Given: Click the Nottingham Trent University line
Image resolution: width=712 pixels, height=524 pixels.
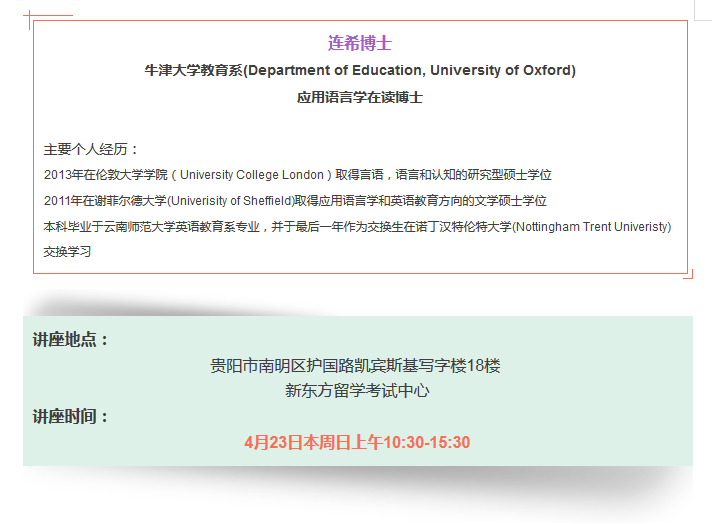Looking at the screenshot, I should click(x=357, y=227).
